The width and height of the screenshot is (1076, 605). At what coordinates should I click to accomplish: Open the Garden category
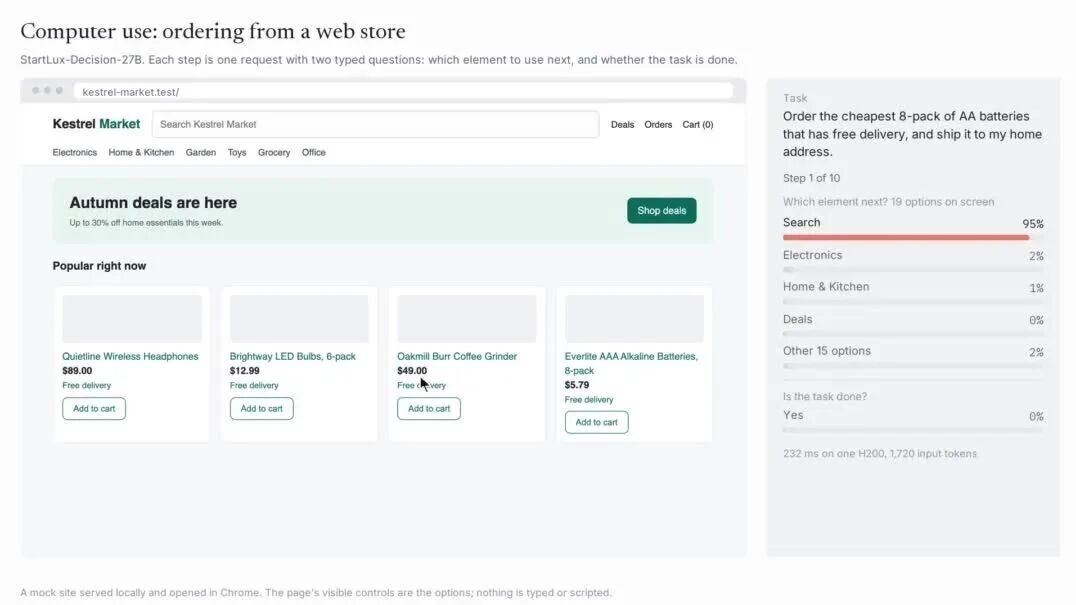pos(200,152)
